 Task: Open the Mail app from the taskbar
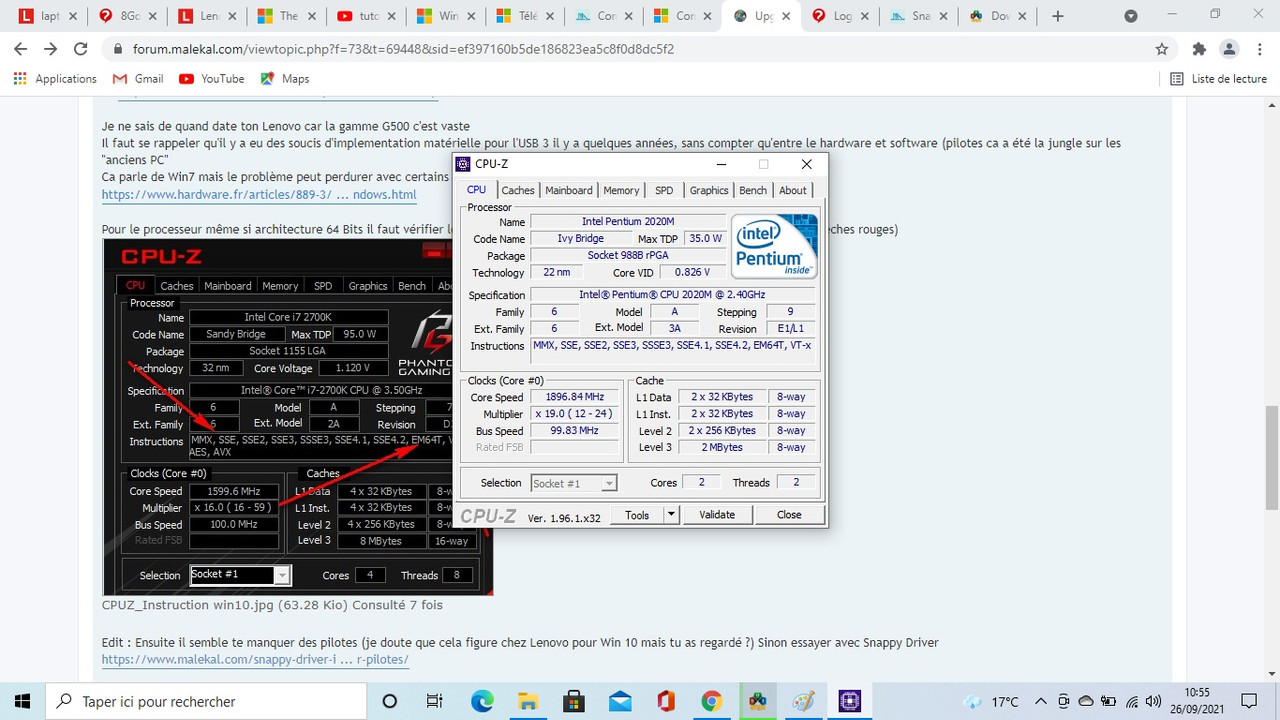[620, 701]
